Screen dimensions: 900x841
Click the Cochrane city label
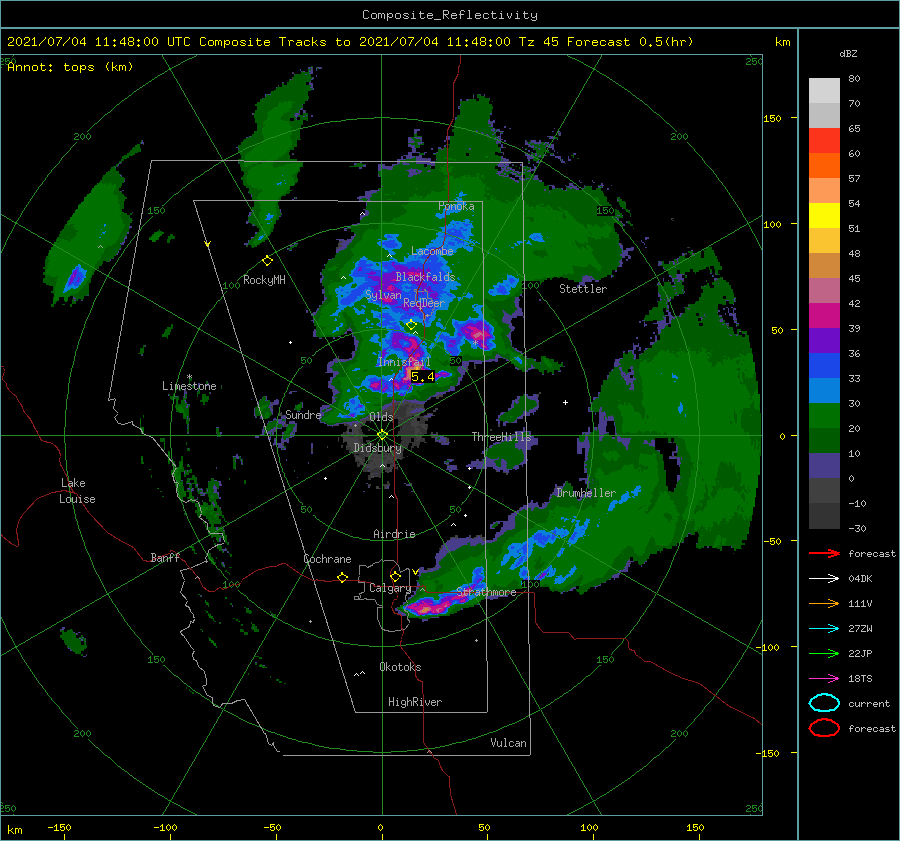327,559
